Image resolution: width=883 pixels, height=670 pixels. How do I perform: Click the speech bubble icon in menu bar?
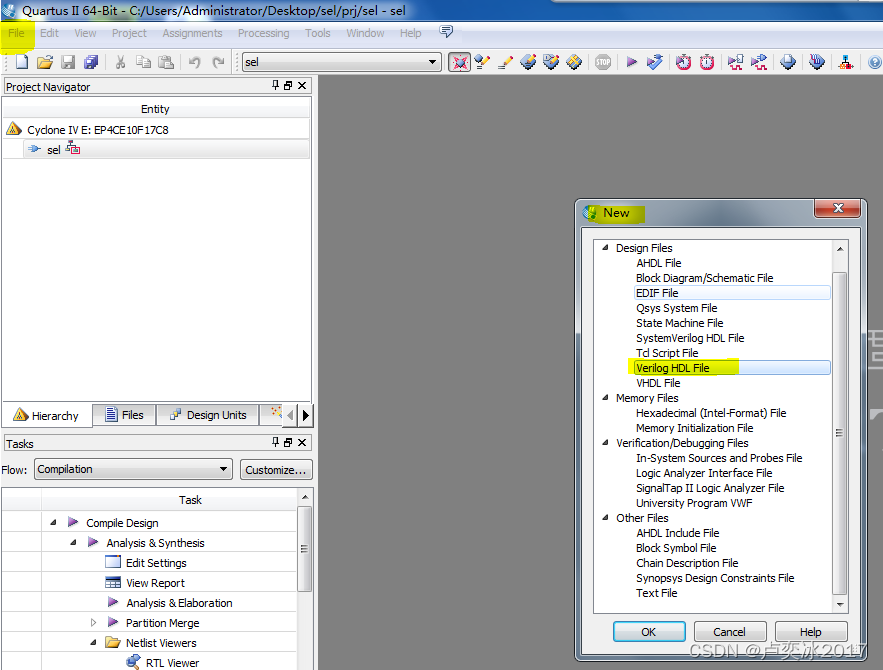(x=446, y=32)
